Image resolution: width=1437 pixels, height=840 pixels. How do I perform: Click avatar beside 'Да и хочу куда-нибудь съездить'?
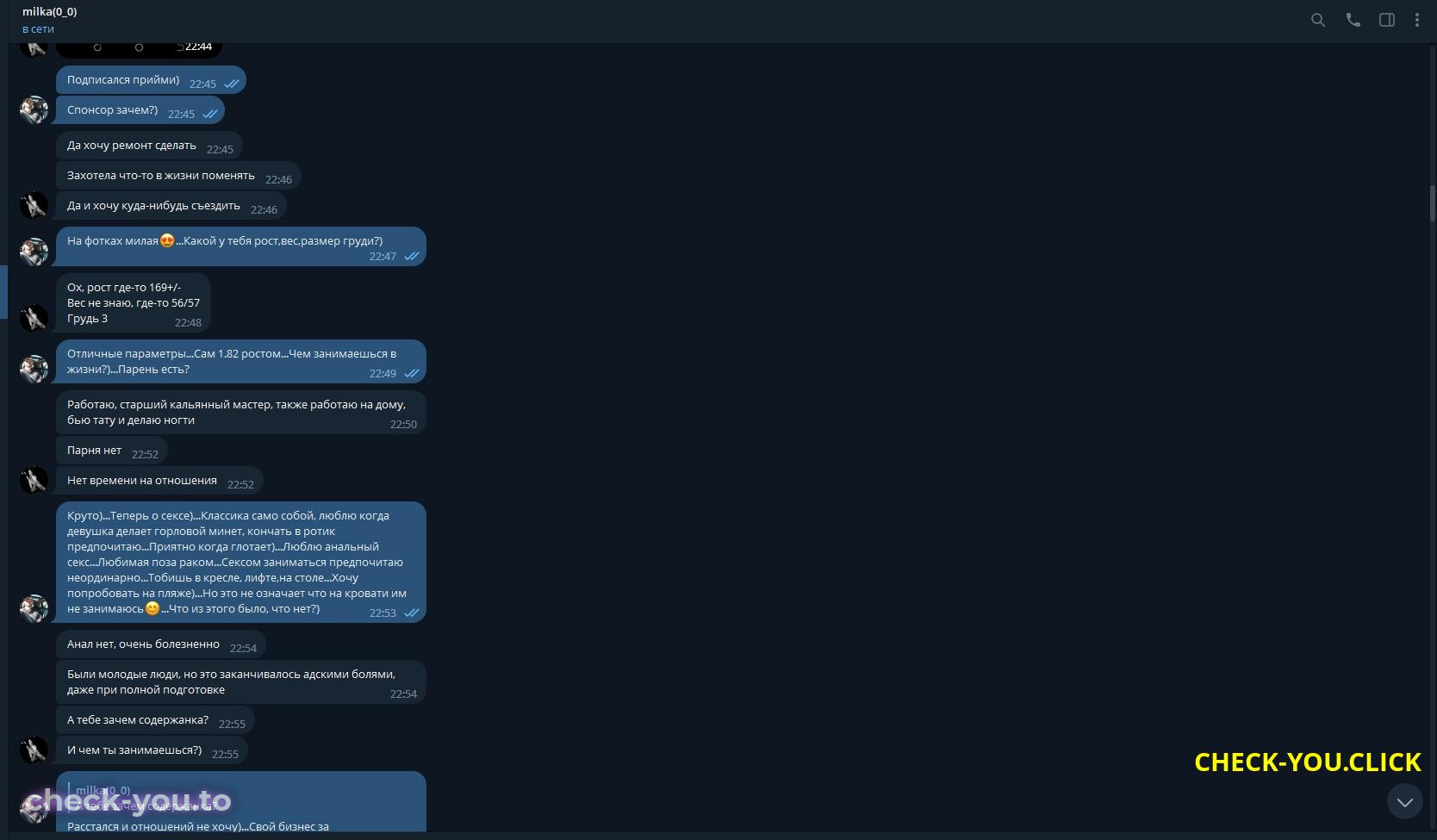(34, 206)
